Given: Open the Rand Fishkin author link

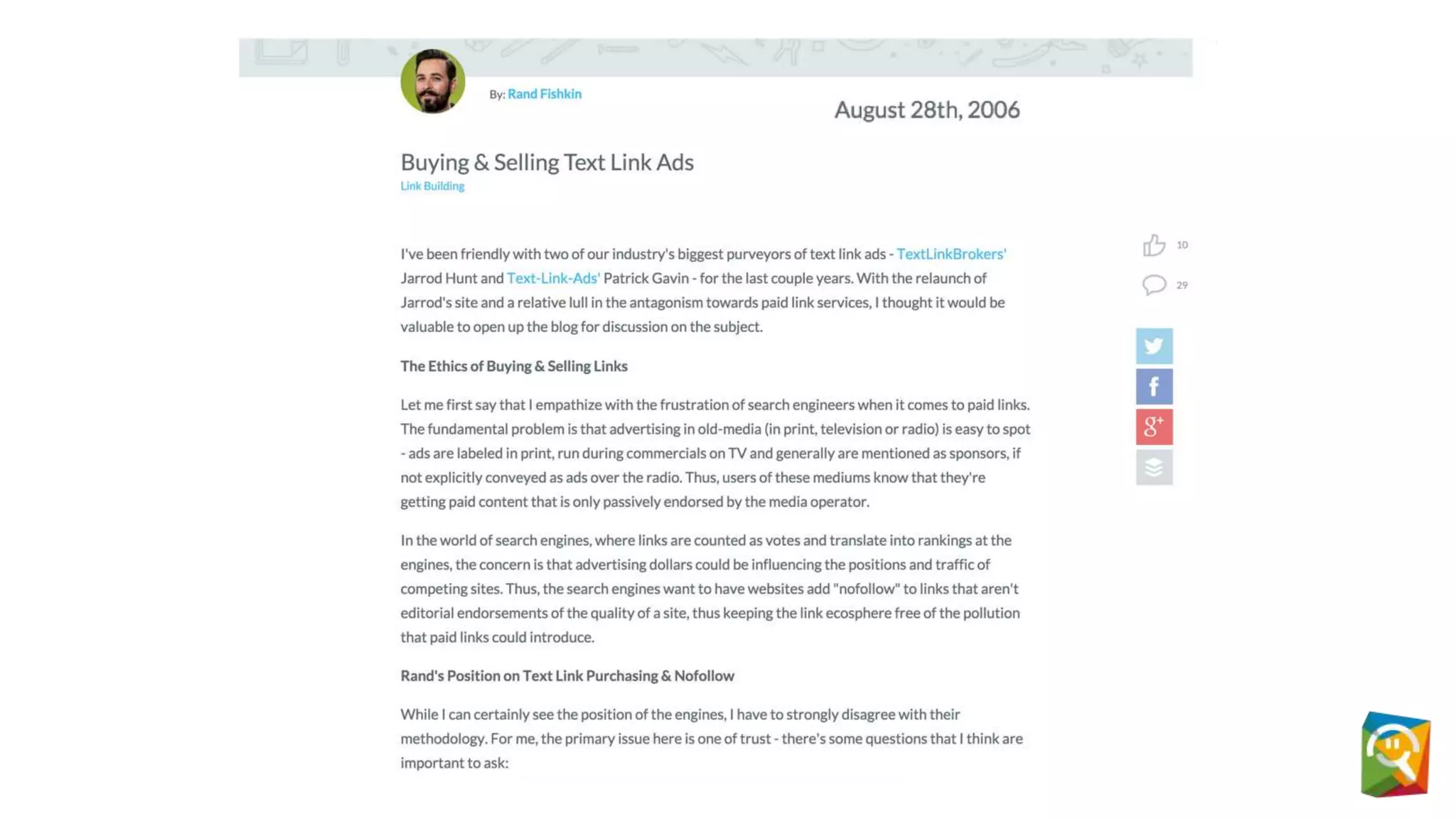Looking at the screenshot, I should [x=544, y=94].
